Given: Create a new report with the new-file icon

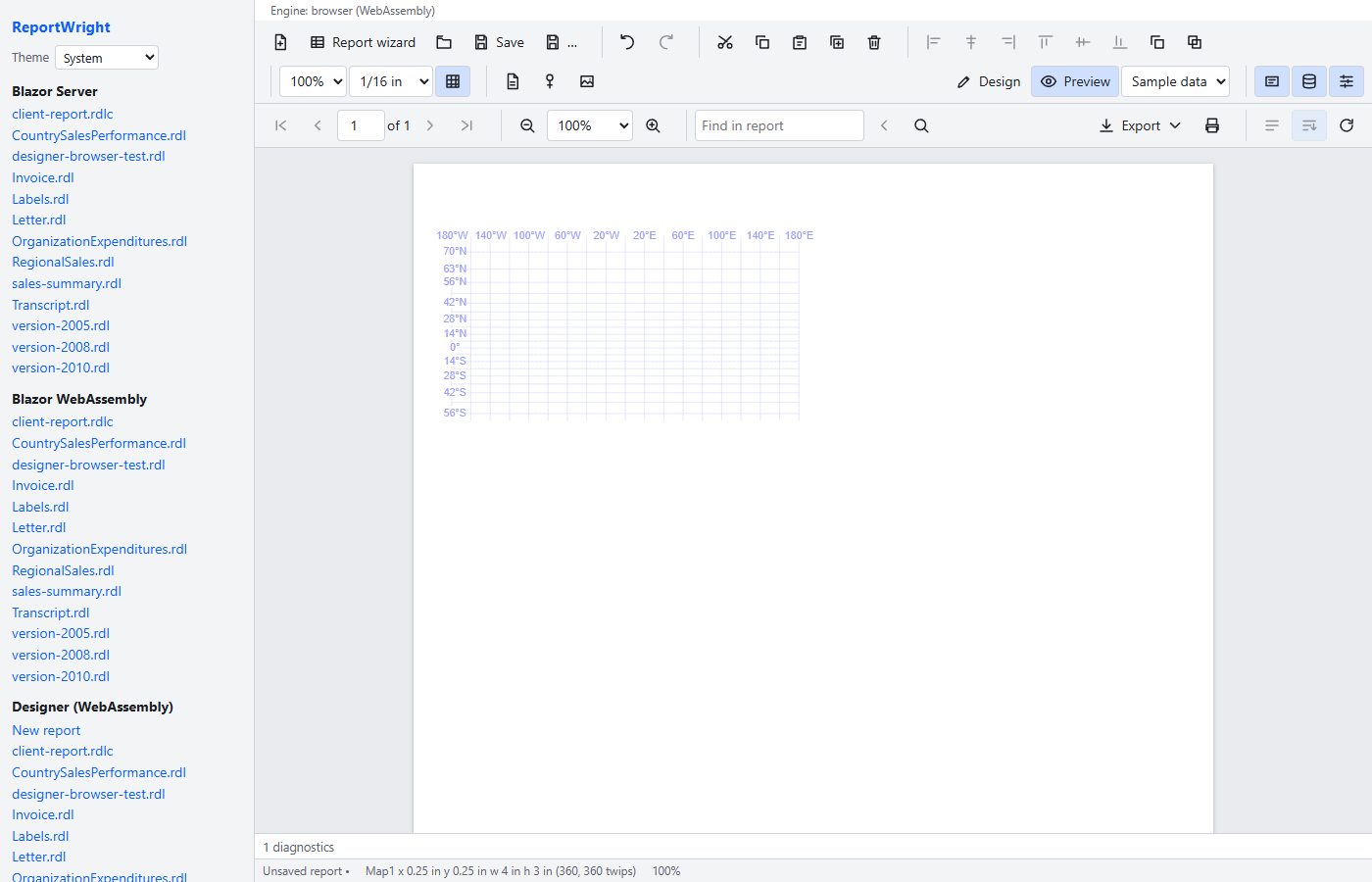Looking at the screenshot, I should click(280, 42).
